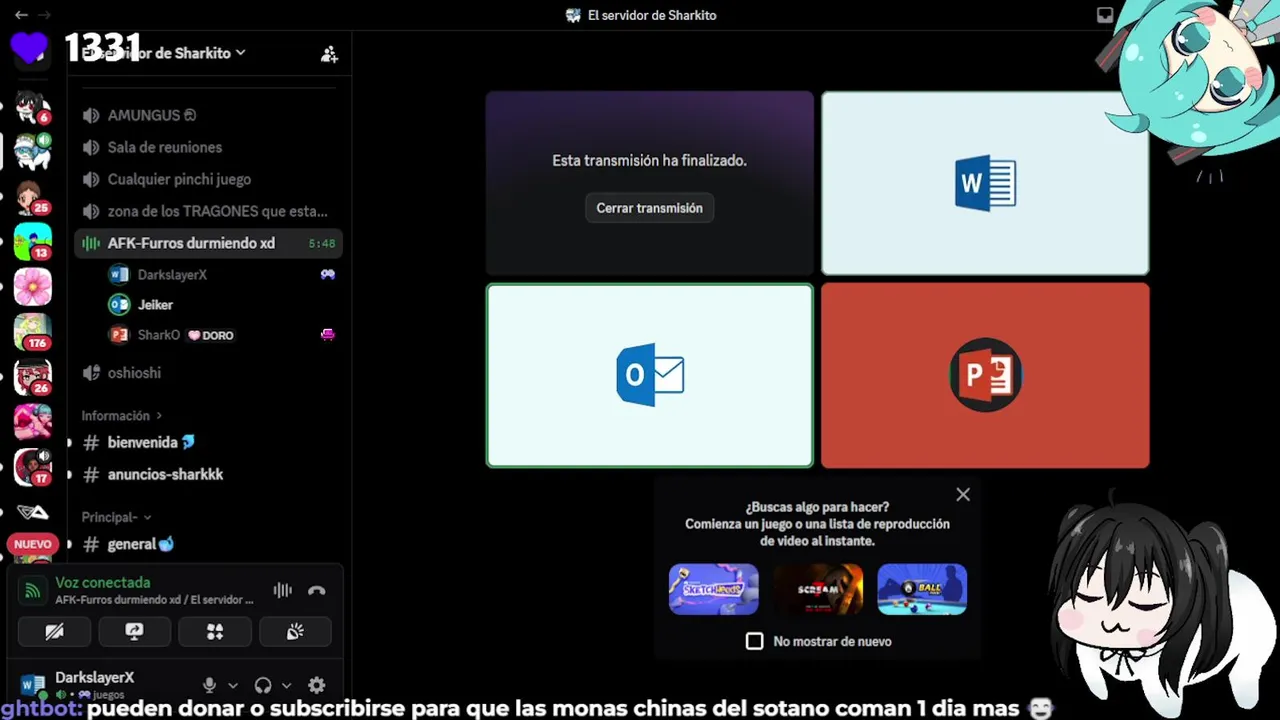Open server icon with 6 badge
Image resolution: width=1280 pixels, height=720 pixels.
click(32, 106)
